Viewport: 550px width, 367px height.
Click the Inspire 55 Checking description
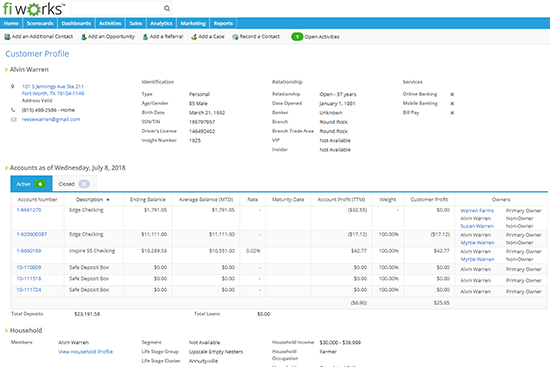(92, 251)
